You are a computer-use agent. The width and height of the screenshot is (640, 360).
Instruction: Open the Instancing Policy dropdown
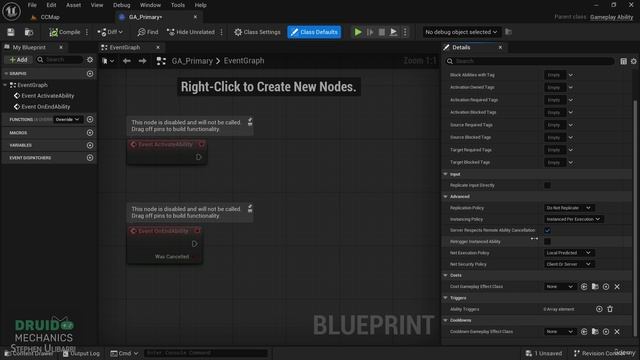click(573, 219)
